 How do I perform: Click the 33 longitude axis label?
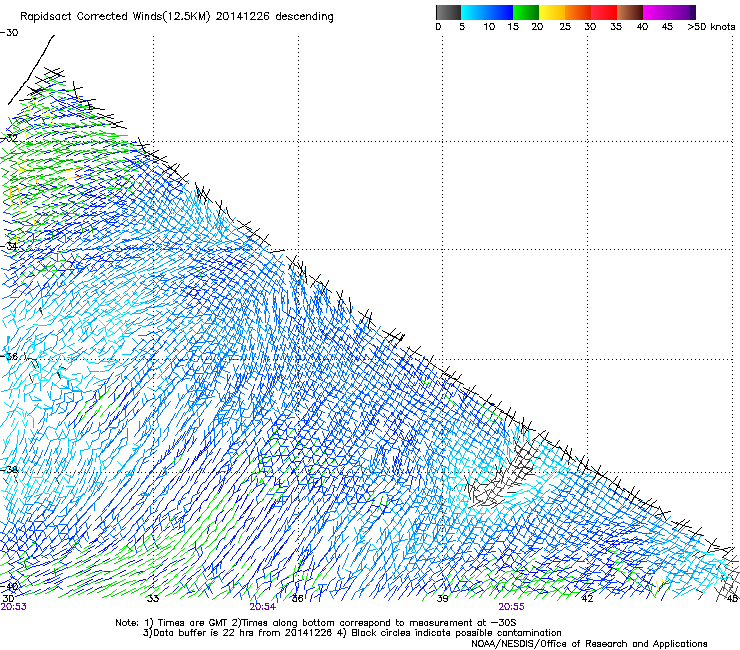[153, 599]
